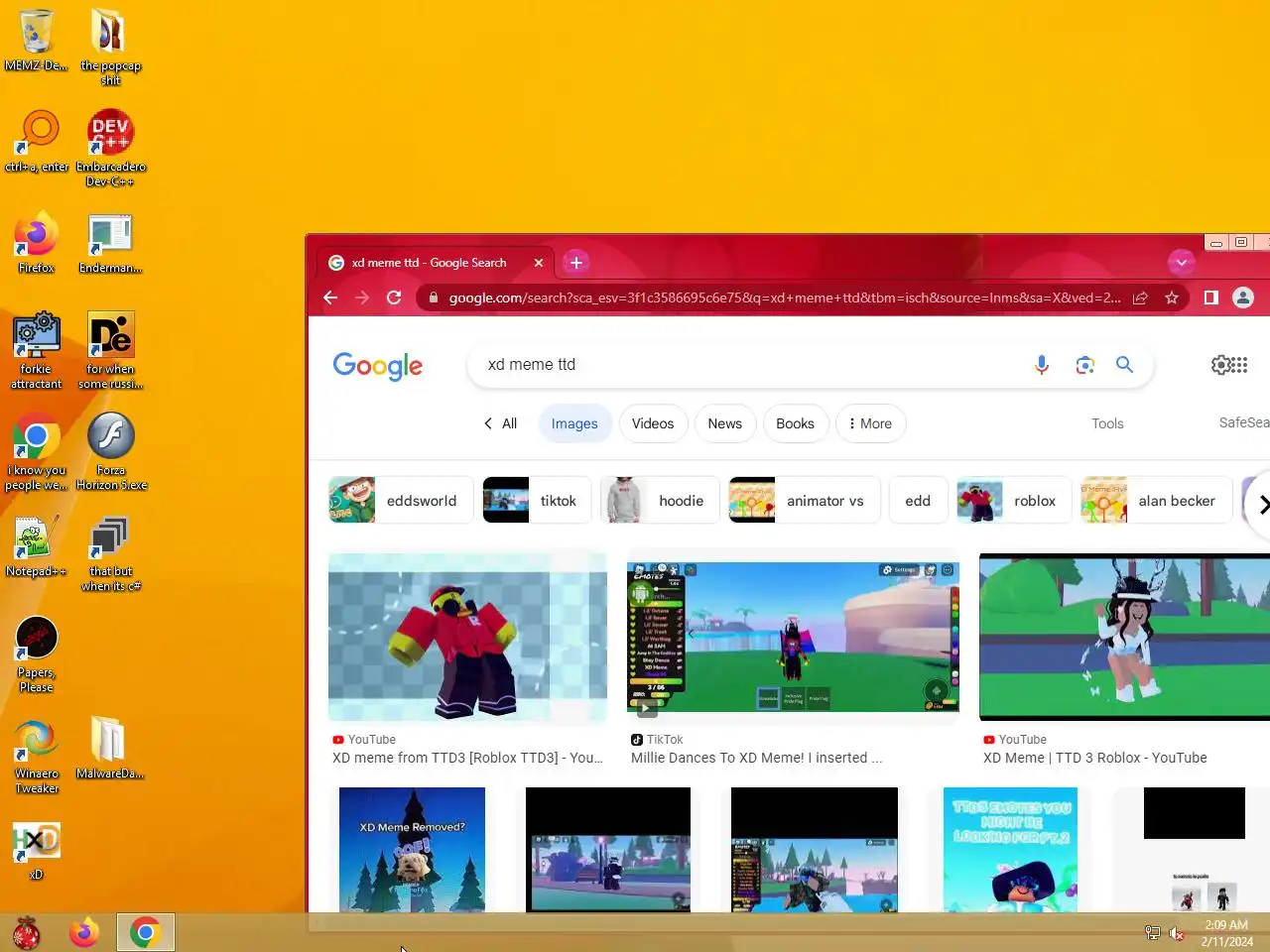
Task: Launch Chrome 'i know you people we...' shortcut
Action: pos(36,451)
